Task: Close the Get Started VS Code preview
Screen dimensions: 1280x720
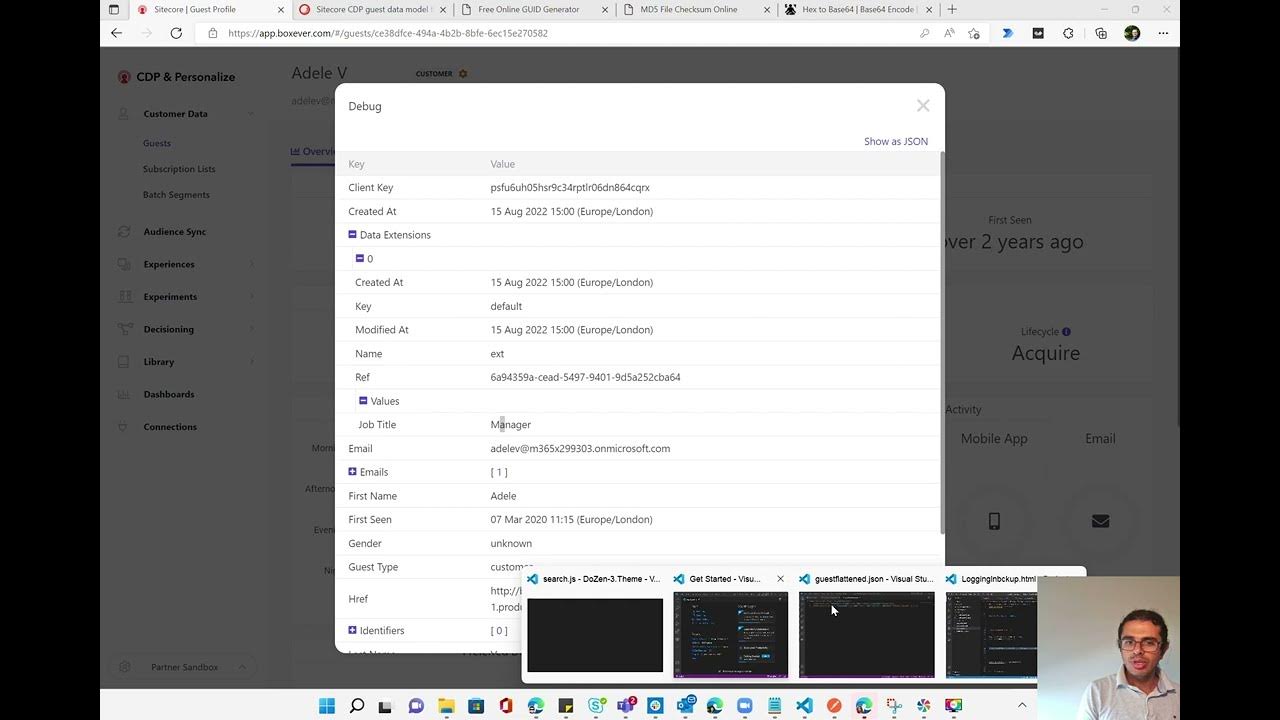Action: (x=780, y=579)
